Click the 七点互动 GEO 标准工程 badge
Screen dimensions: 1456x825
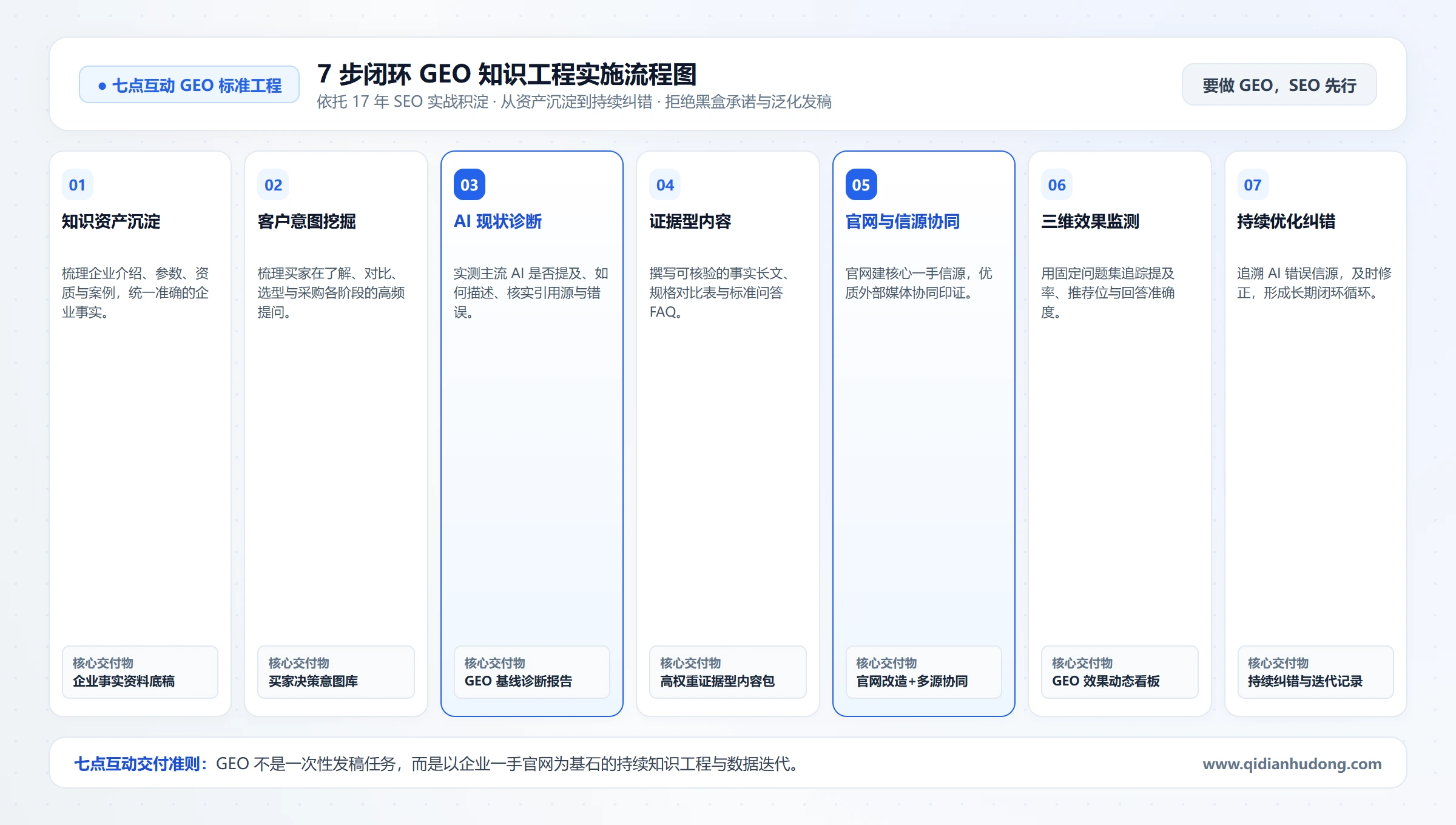coord(189,85)
